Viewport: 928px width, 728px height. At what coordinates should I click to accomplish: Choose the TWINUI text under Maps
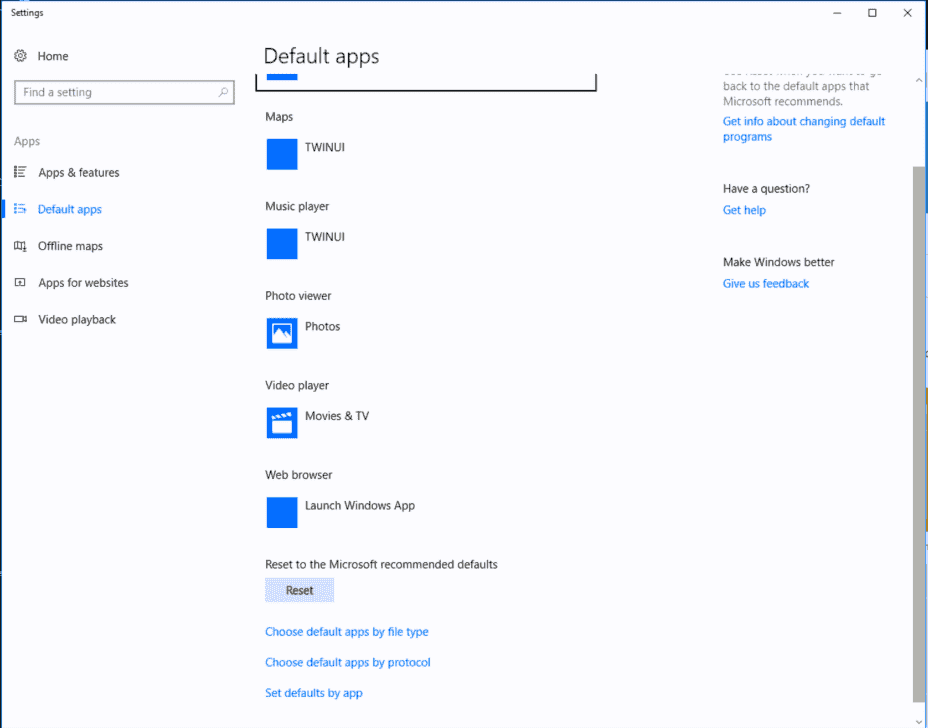tap(324, 147)
